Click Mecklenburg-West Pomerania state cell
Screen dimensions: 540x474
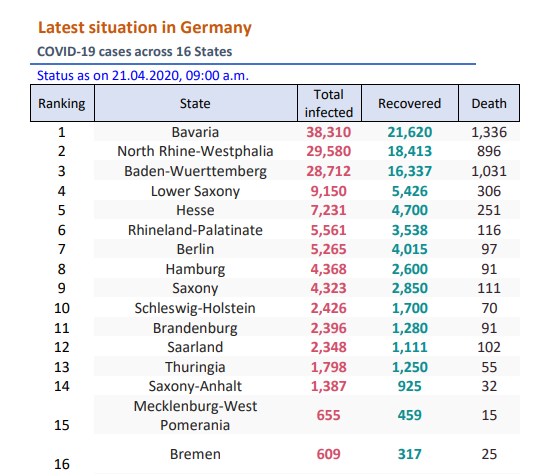pos(195,415)
